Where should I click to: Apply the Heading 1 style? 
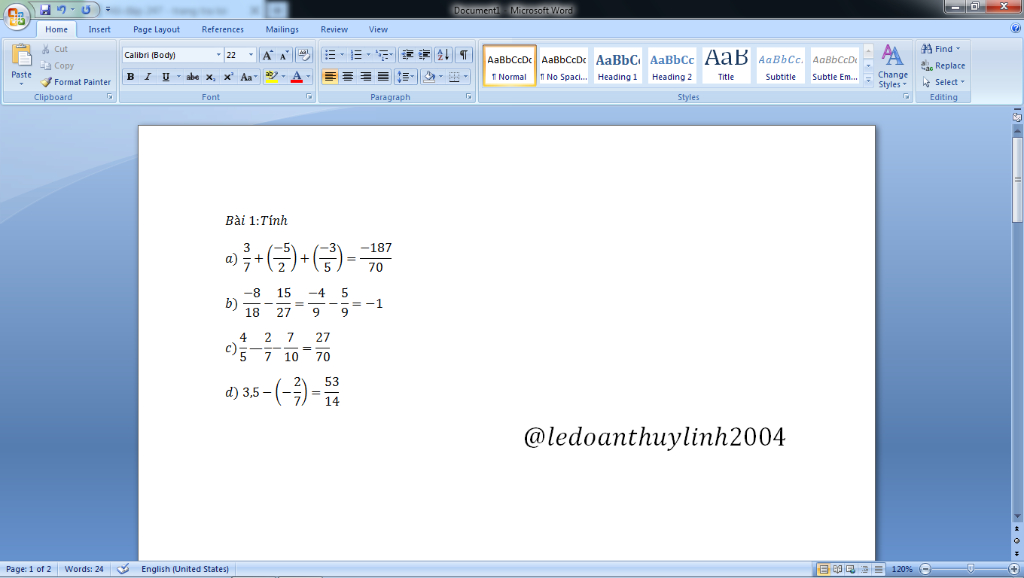tap(618, 65)
